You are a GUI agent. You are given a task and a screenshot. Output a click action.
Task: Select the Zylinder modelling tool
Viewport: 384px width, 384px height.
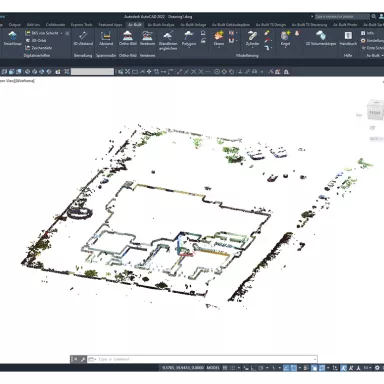(252, 38)
